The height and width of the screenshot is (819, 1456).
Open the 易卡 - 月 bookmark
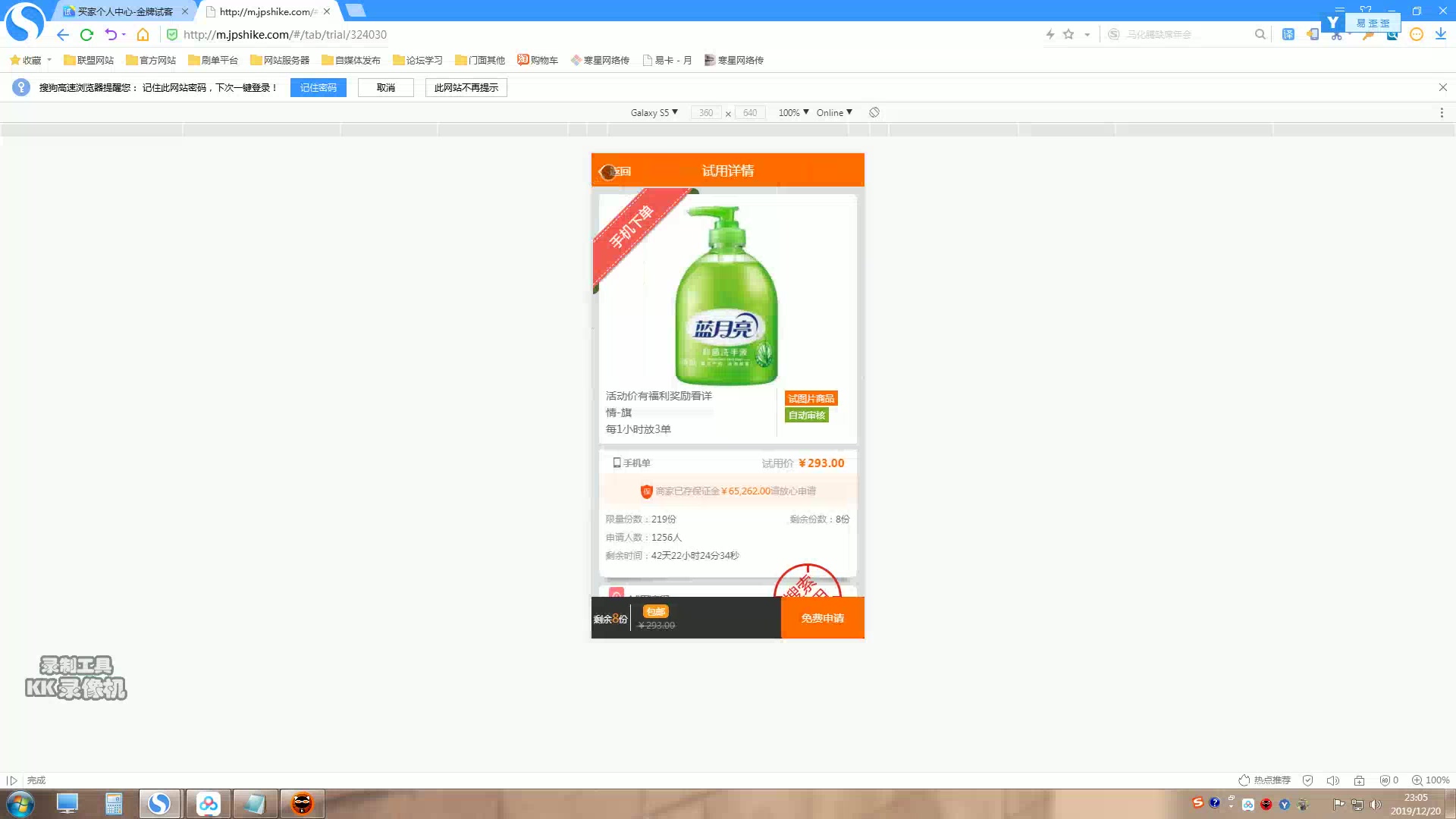click(x=667, y=60)
